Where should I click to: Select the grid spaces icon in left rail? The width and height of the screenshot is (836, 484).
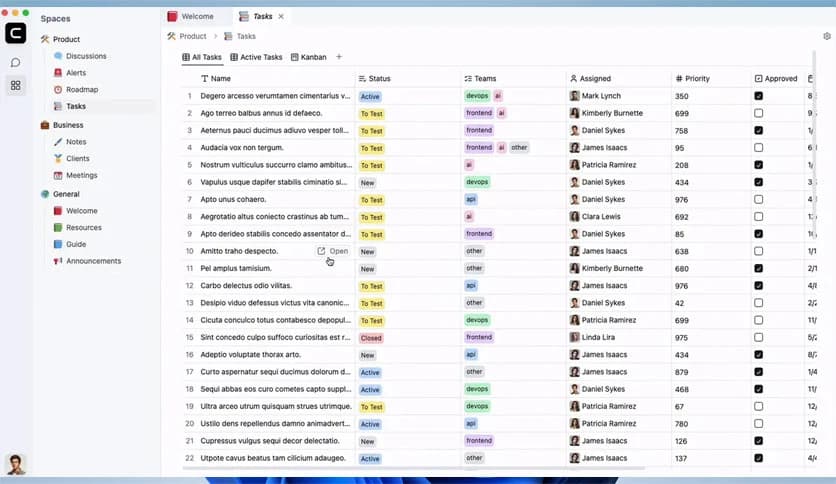tap(15, 85)
